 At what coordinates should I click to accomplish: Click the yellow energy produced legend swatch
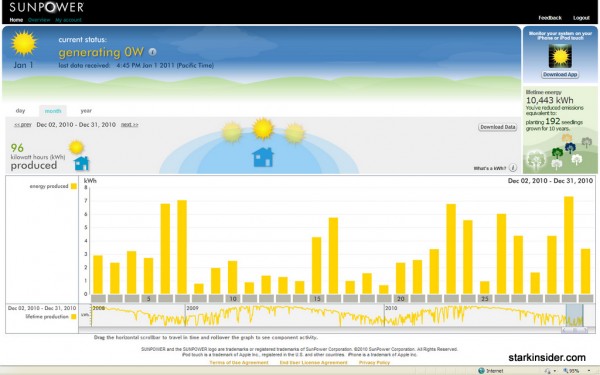(x=74, y=186)
